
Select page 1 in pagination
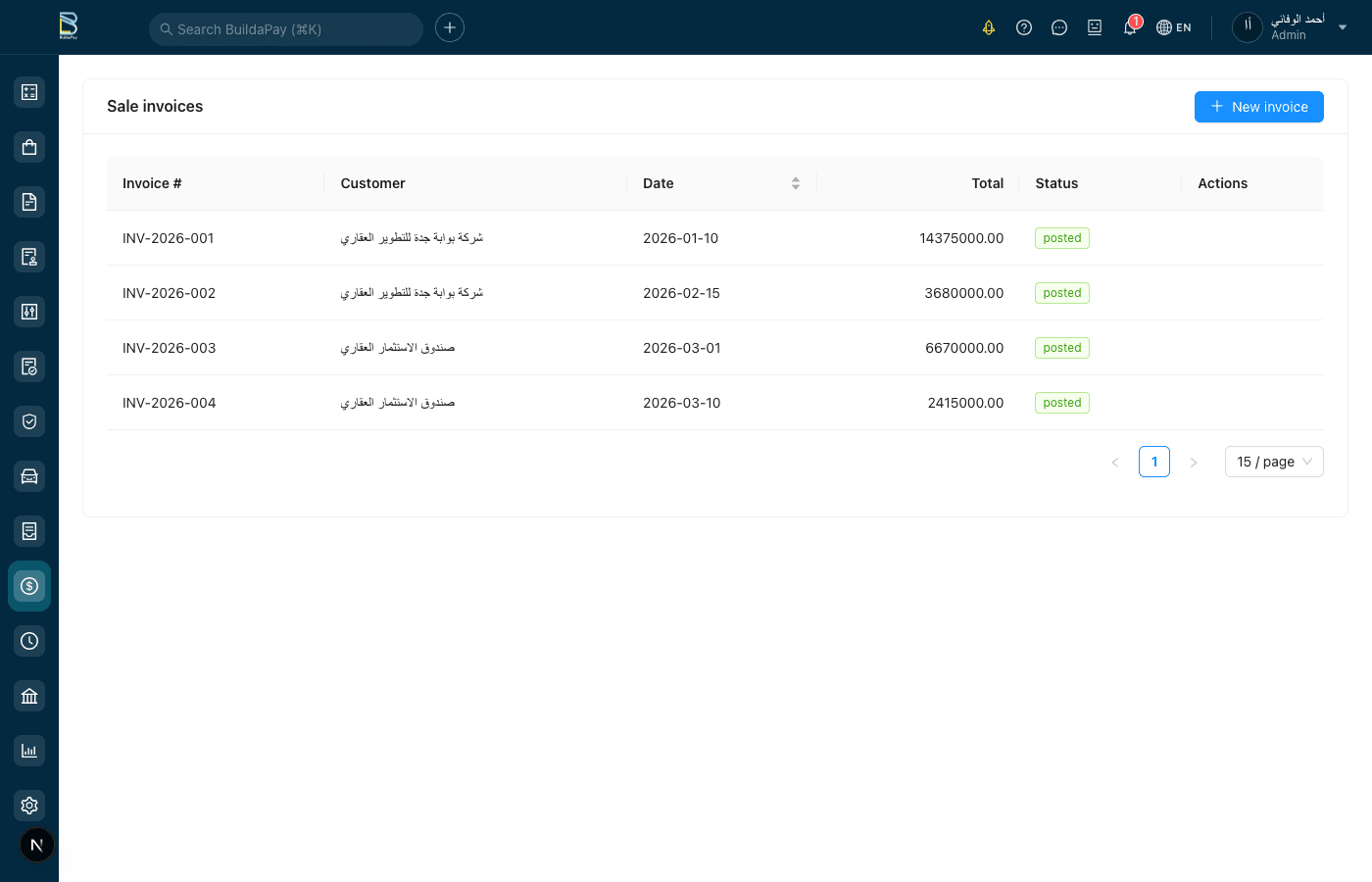coord(1153,462)
